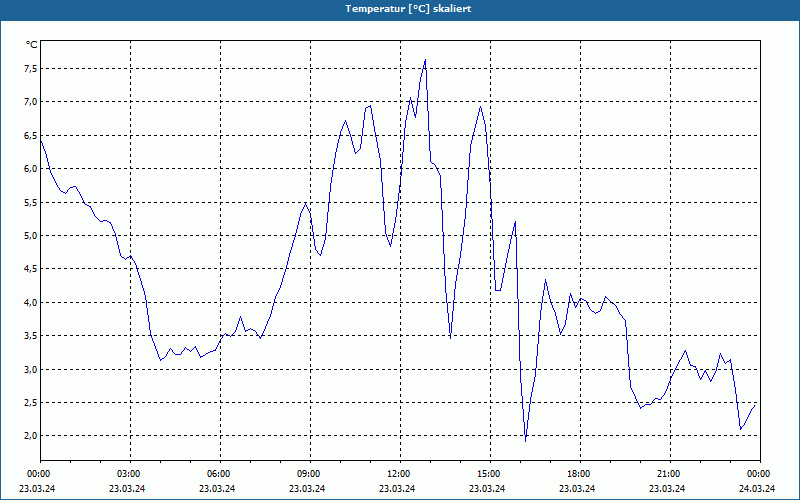This screenshot has height=500, width=800.
Task: Click the 4,0 temperature axis label
Action: click(x=30, y=302)
